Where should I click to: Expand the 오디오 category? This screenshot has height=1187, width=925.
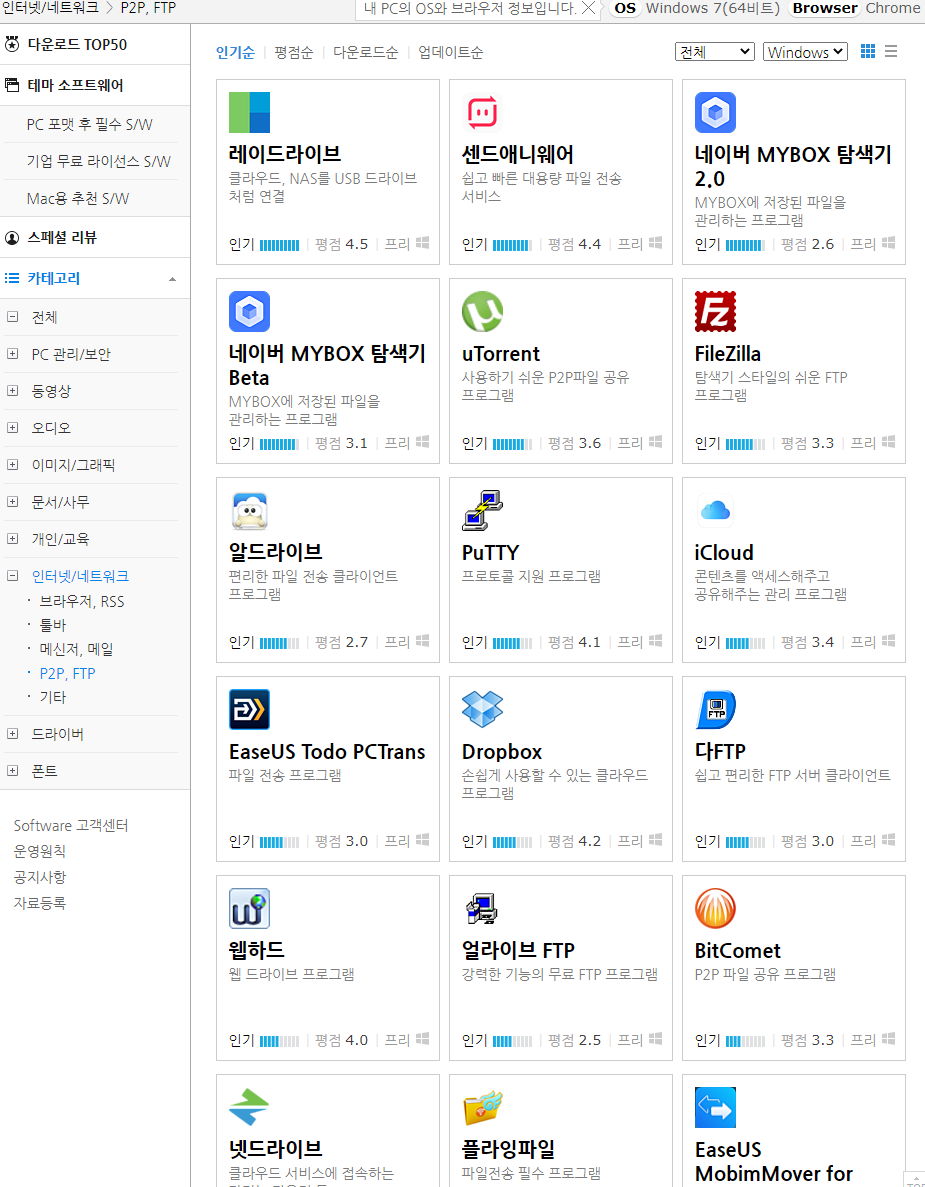[x=12, y=428]
